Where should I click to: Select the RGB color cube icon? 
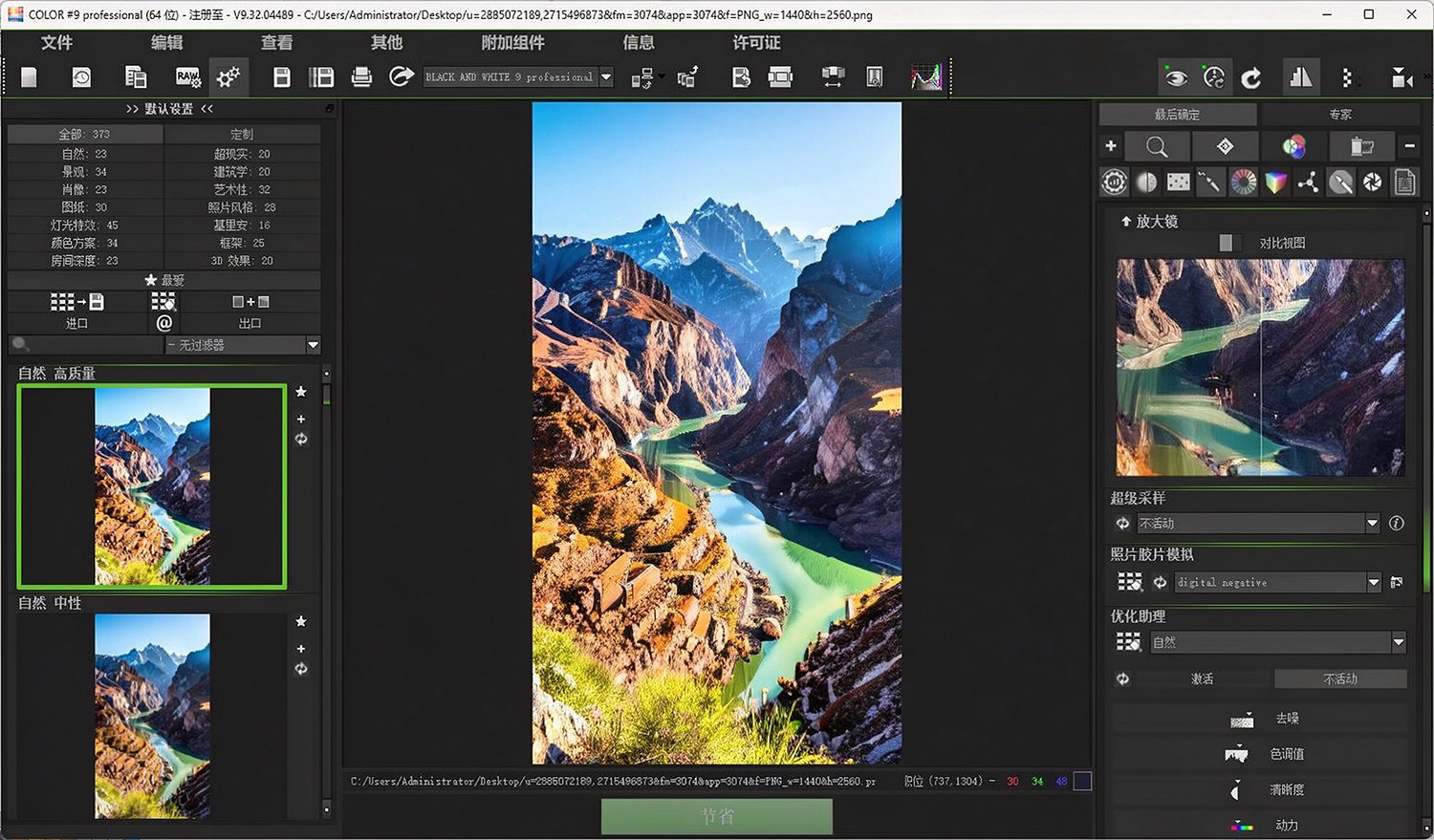pyautogui.click(x=1275, y=182)
